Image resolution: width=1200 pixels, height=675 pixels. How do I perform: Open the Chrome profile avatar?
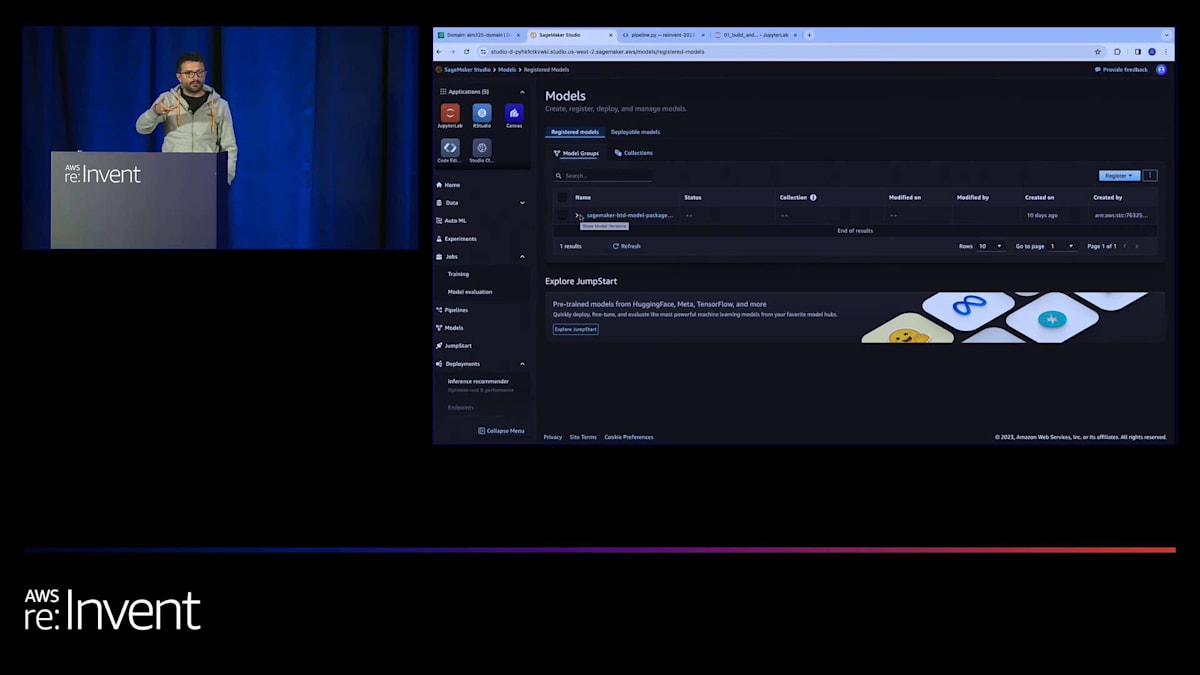[1152, 51]
